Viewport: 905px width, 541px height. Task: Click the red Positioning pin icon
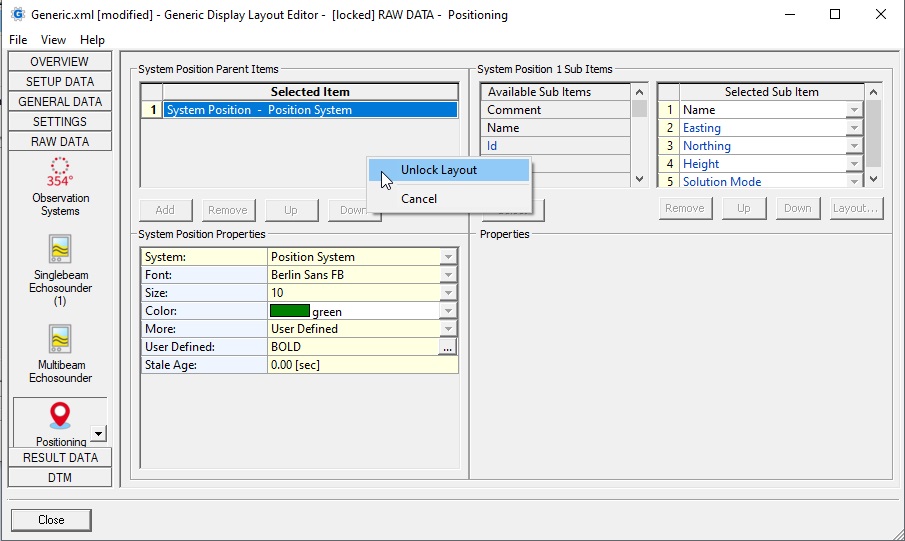click(60, 416)
